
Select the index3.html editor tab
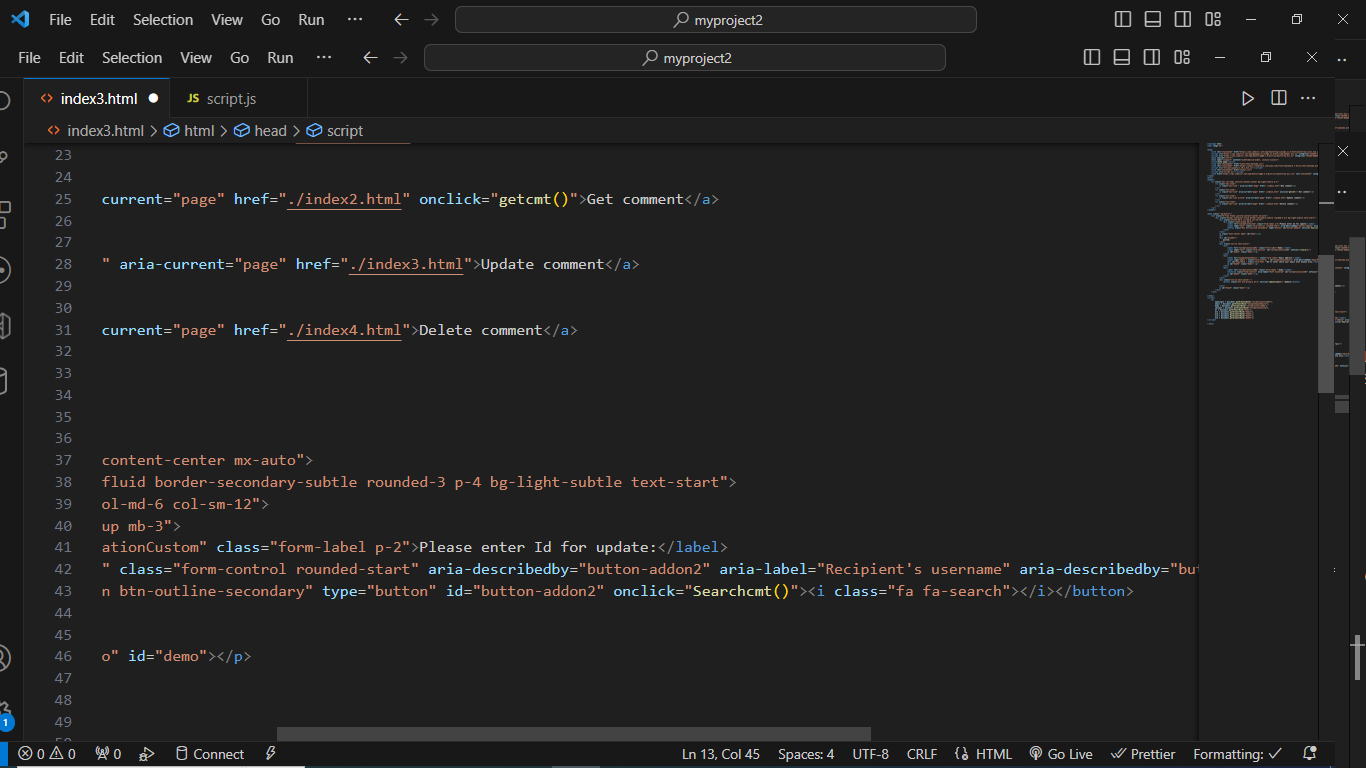click(x=98, y=98)
